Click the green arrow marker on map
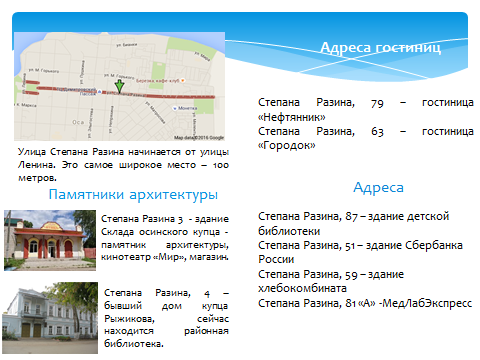This screenshot has height=360, width=480. [119, 86]
